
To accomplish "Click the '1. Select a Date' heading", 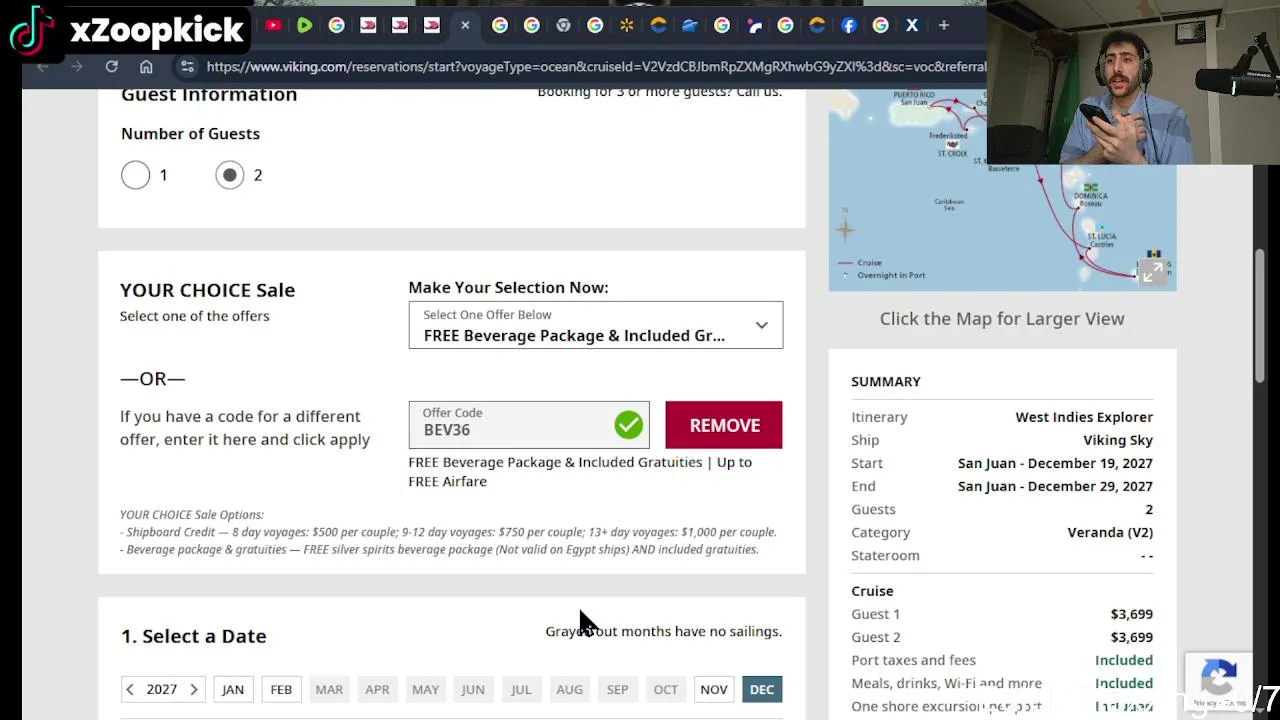I will coord(194,636).
